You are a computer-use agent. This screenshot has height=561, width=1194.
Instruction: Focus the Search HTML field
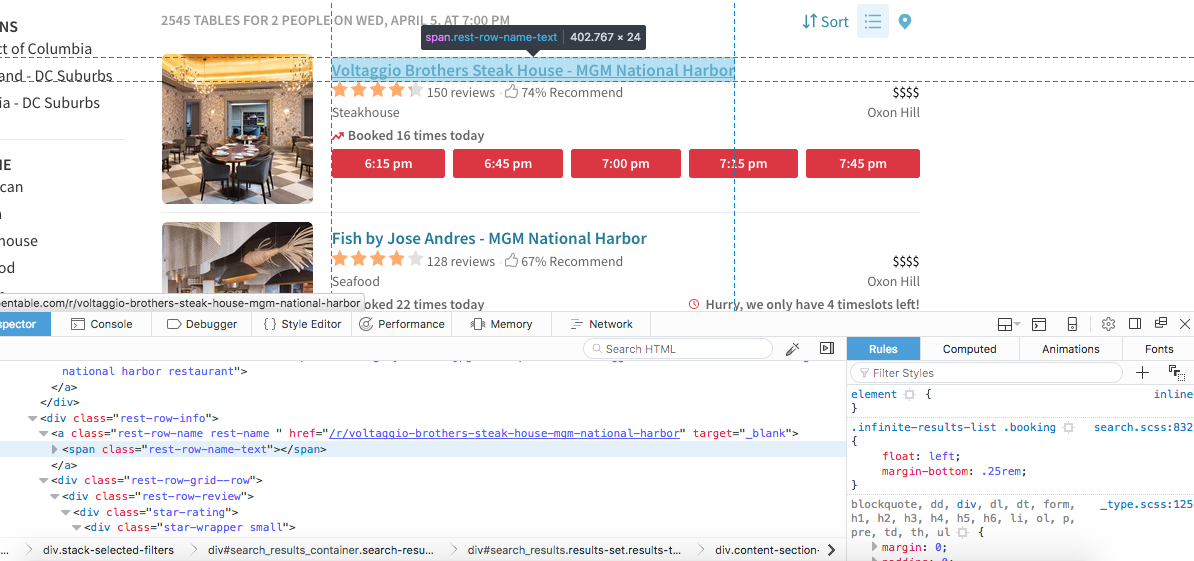click(x=678, y=349)
